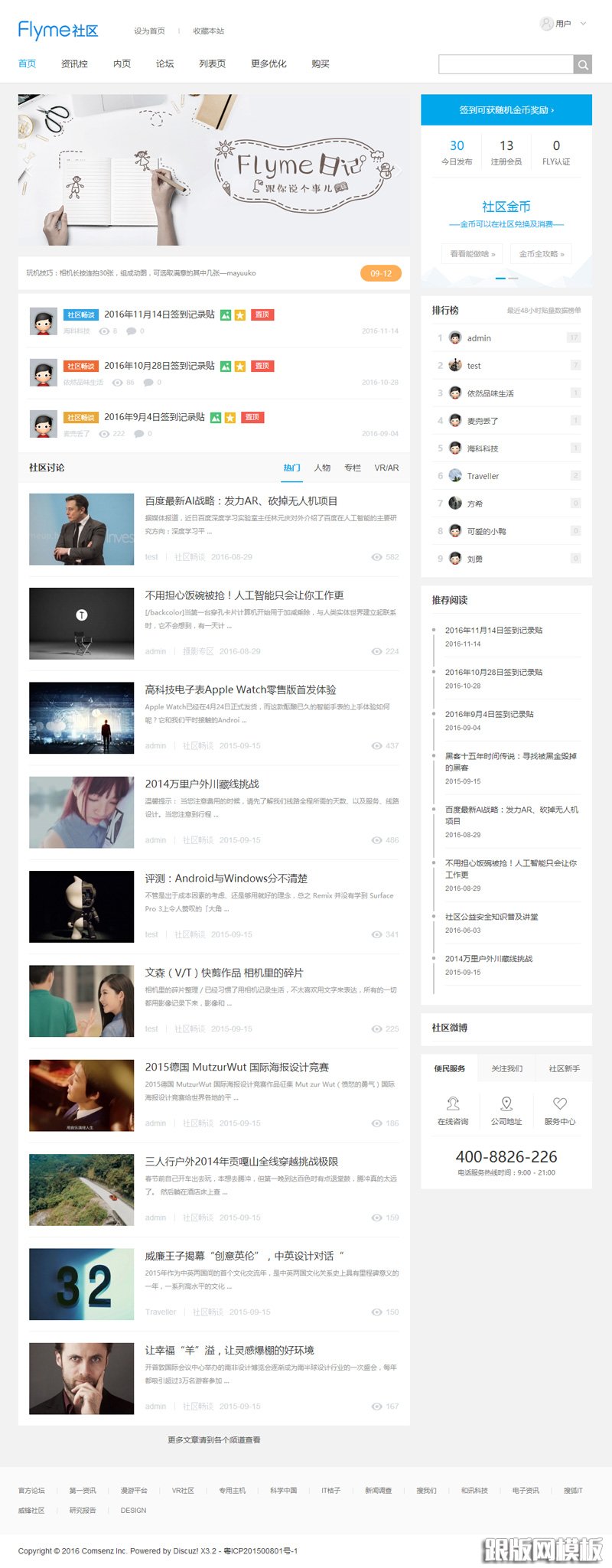Click the 签到可获随机金币奖励 button

[x=506, y=109]
